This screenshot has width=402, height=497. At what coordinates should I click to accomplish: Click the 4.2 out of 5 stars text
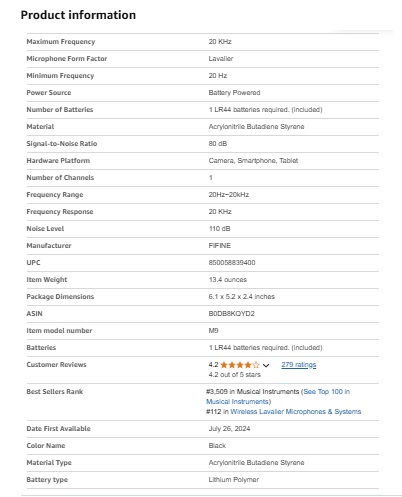click(x=235, y=375)
